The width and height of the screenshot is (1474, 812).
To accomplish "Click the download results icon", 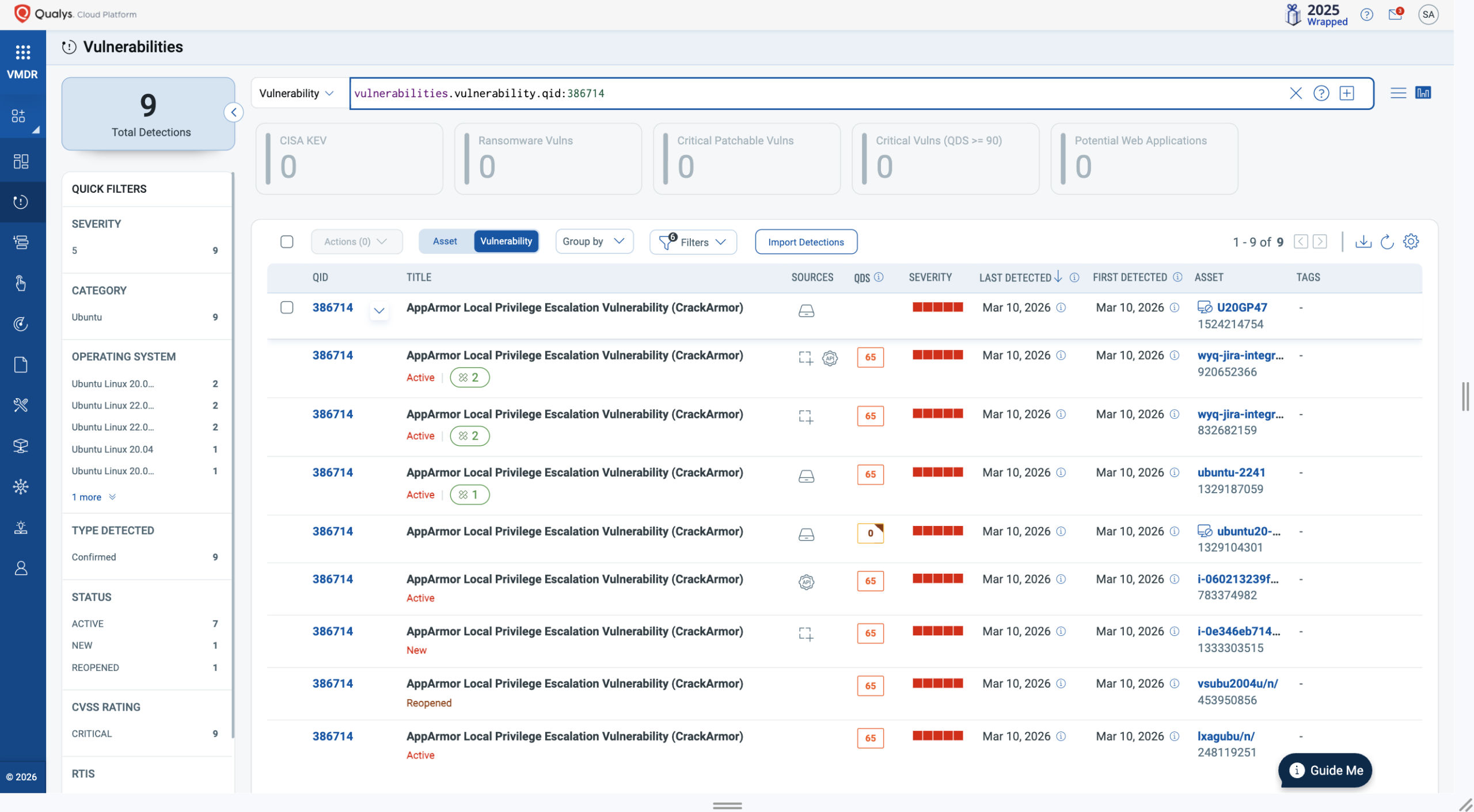I will (x=1363, y=242).
